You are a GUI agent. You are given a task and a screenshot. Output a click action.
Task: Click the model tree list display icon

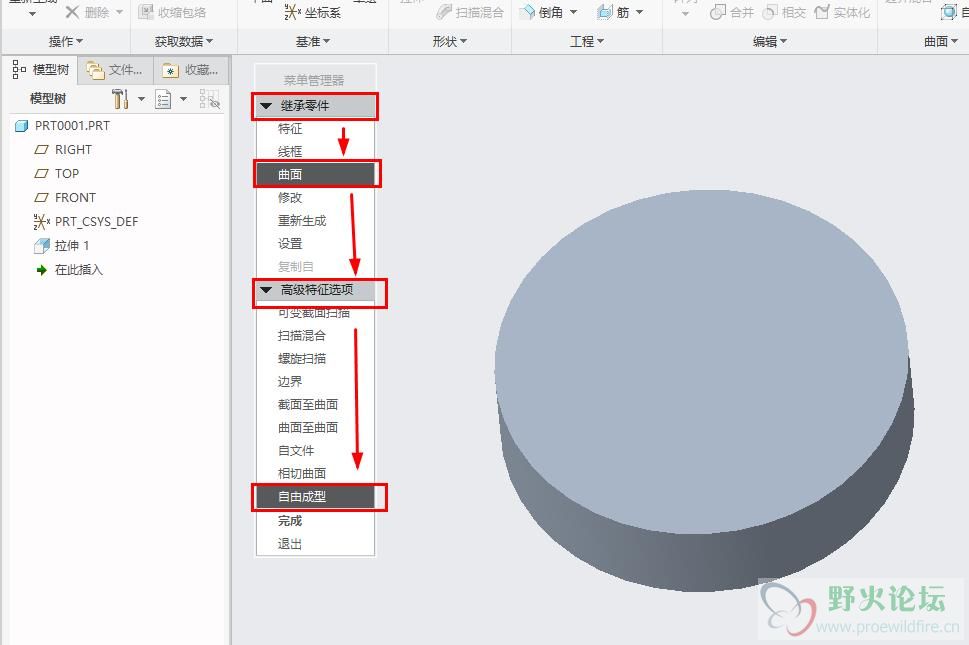pyautogui.click(x=163, y=99)
